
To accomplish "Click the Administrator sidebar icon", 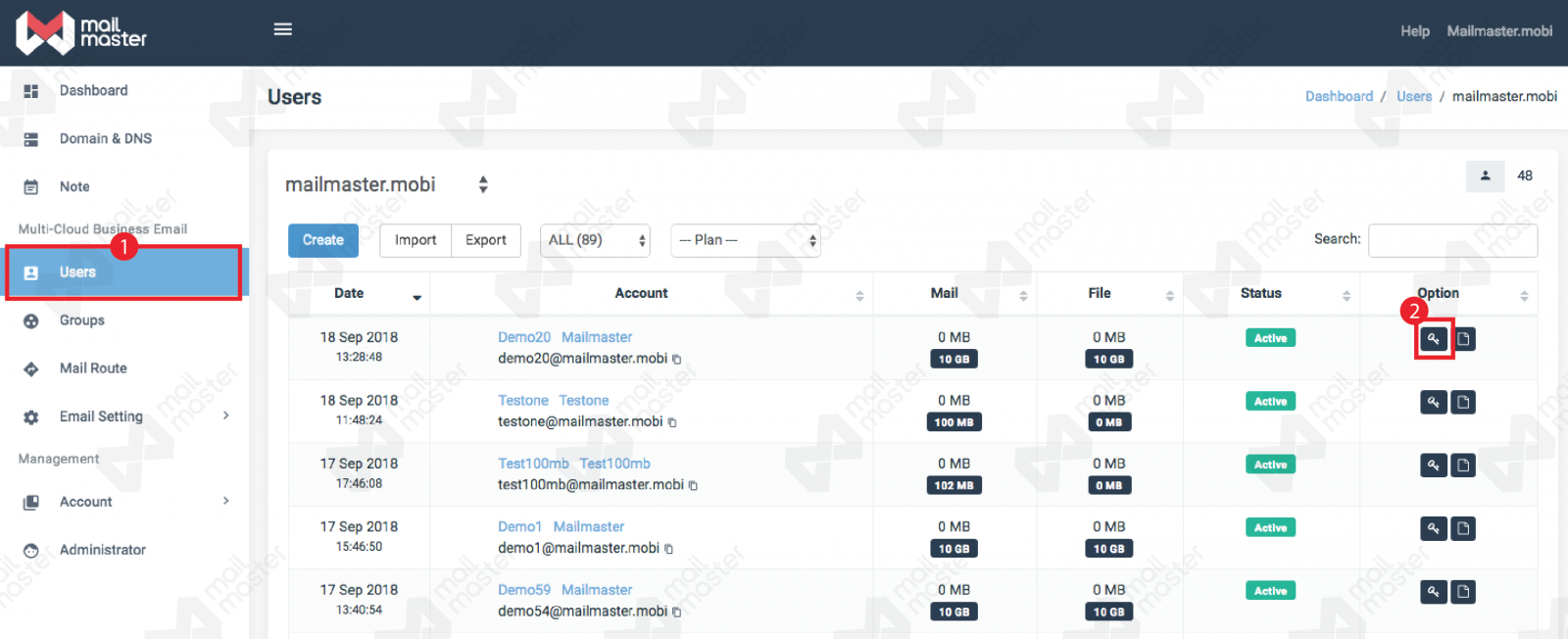I will point(31,550).
